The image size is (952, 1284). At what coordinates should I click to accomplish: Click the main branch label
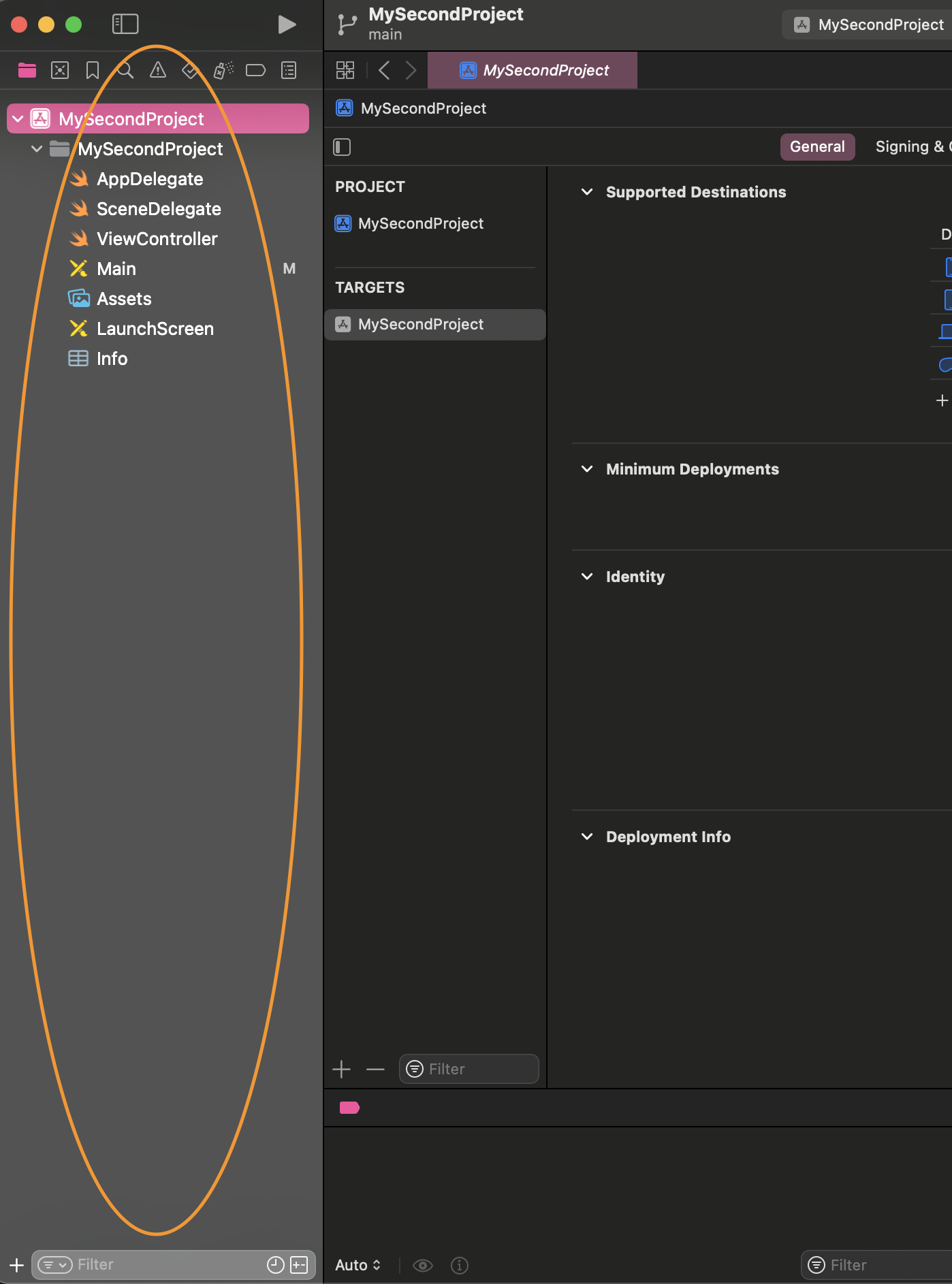[x=385, y=34]
